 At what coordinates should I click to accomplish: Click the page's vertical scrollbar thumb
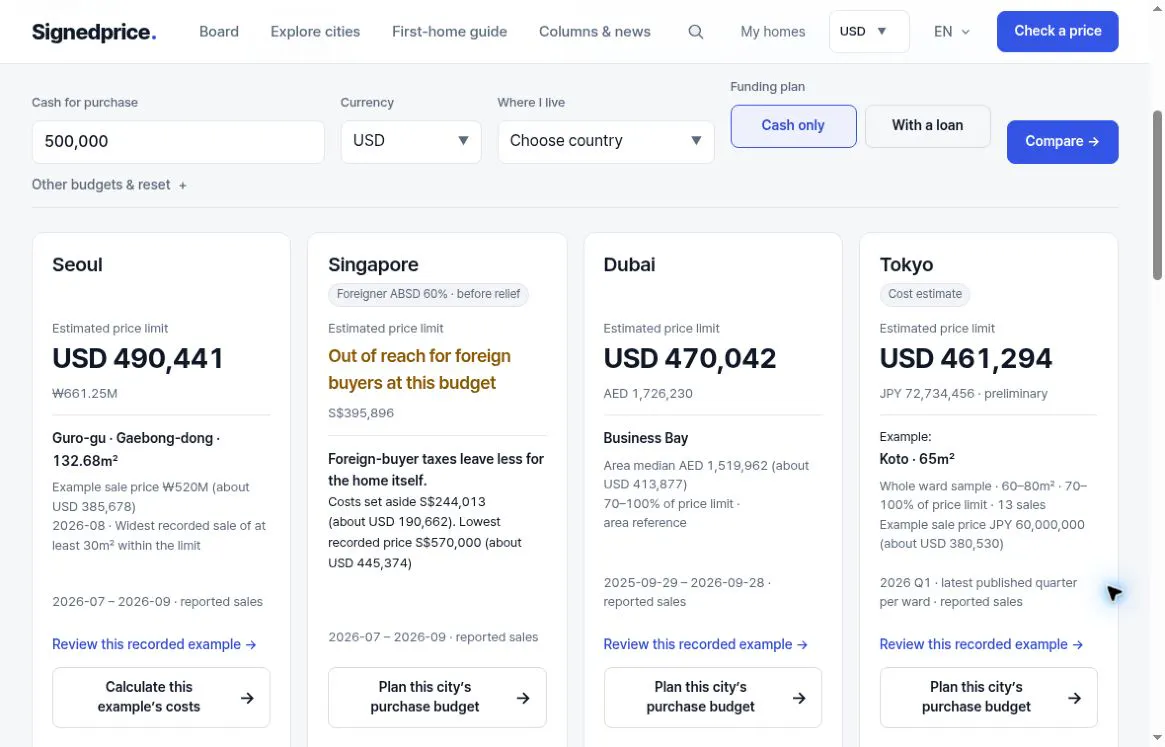click(x=1157, y=195)
